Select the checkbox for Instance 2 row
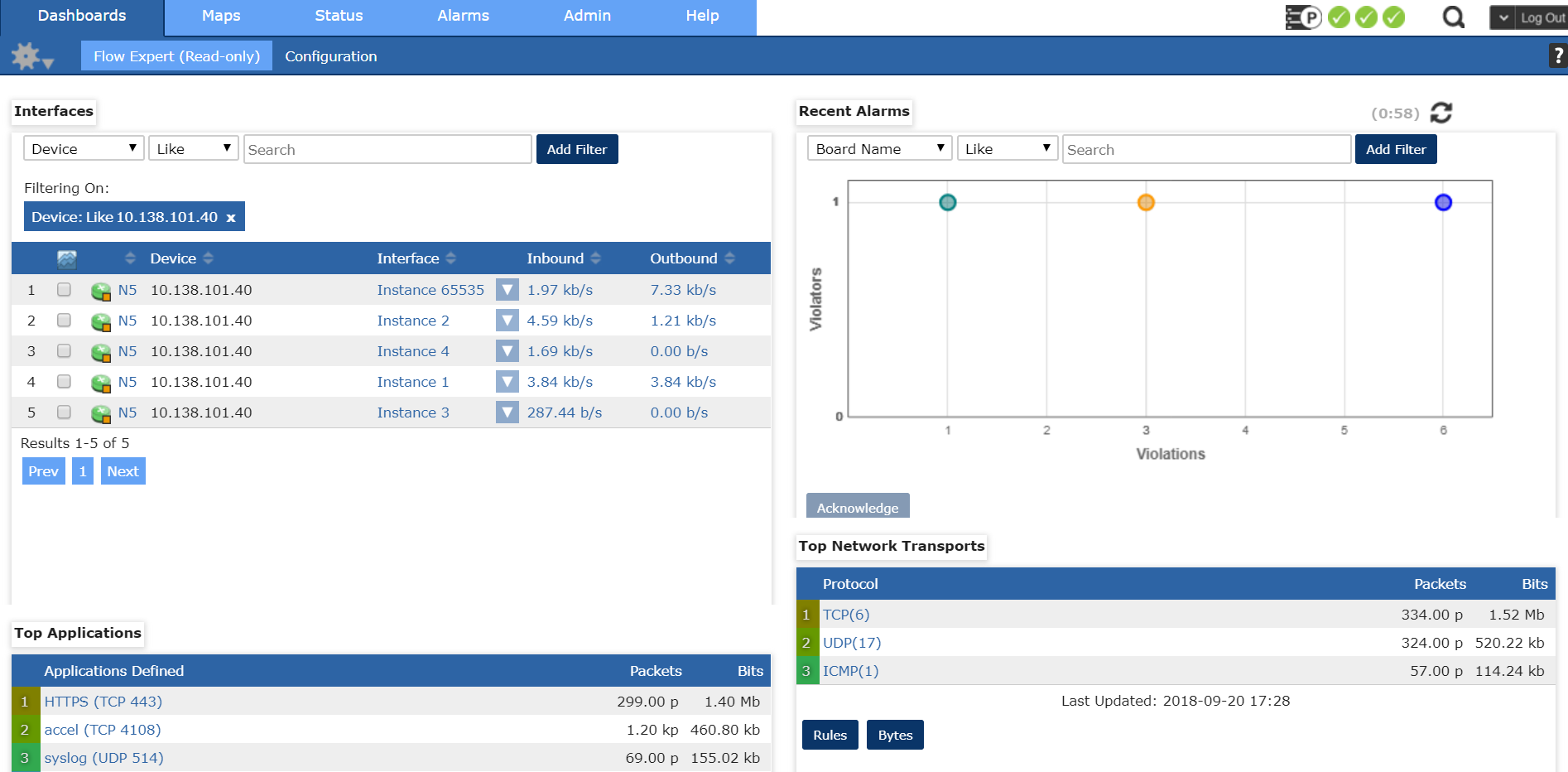The image size is (1568, 772). pos(64,321)
